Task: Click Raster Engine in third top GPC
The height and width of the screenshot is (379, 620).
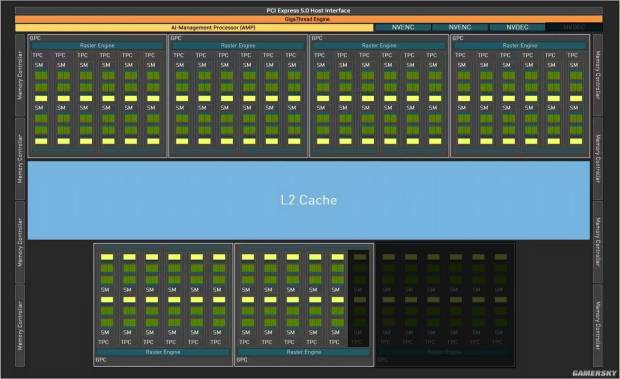Action: [379, 45]
